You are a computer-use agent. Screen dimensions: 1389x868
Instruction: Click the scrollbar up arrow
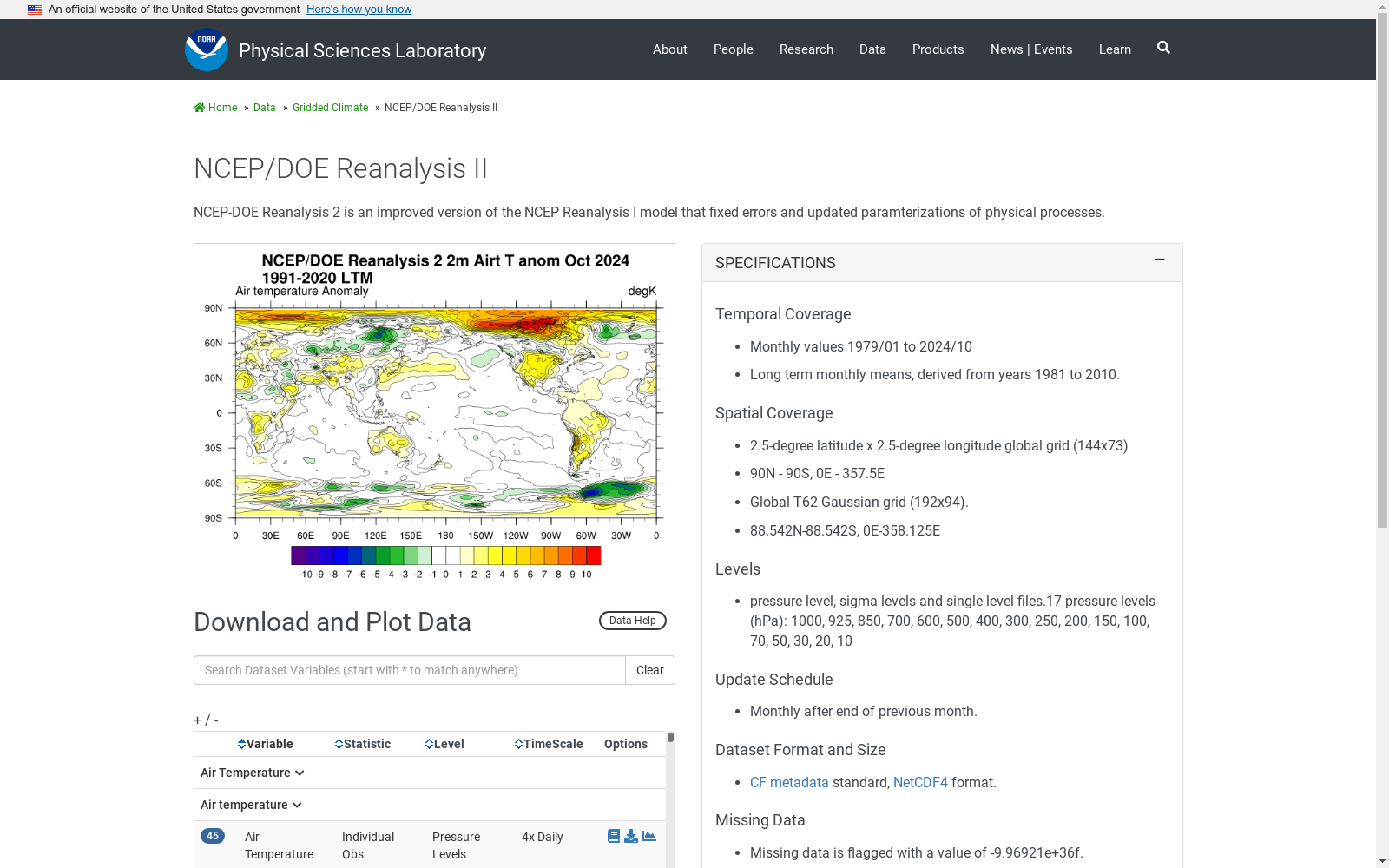click(x=1382, y=5)
